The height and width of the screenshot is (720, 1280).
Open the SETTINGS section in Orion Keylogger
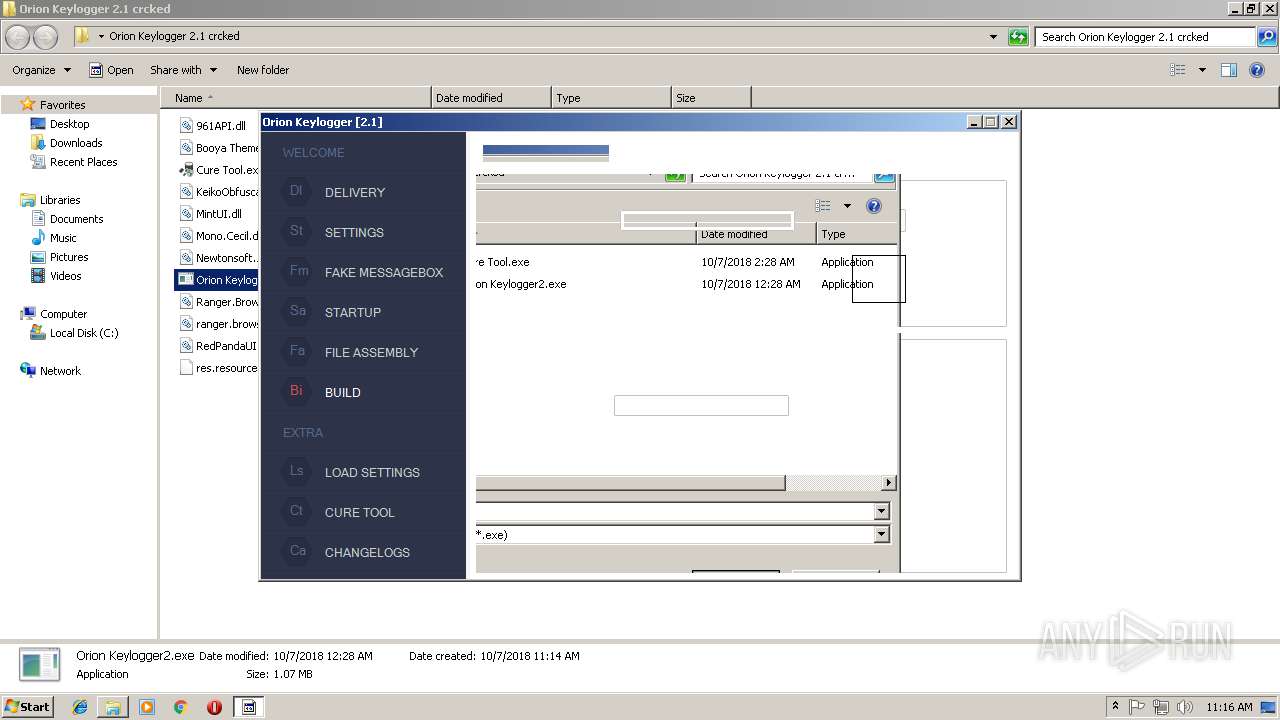pyautogui.click(x=354, y=232)
